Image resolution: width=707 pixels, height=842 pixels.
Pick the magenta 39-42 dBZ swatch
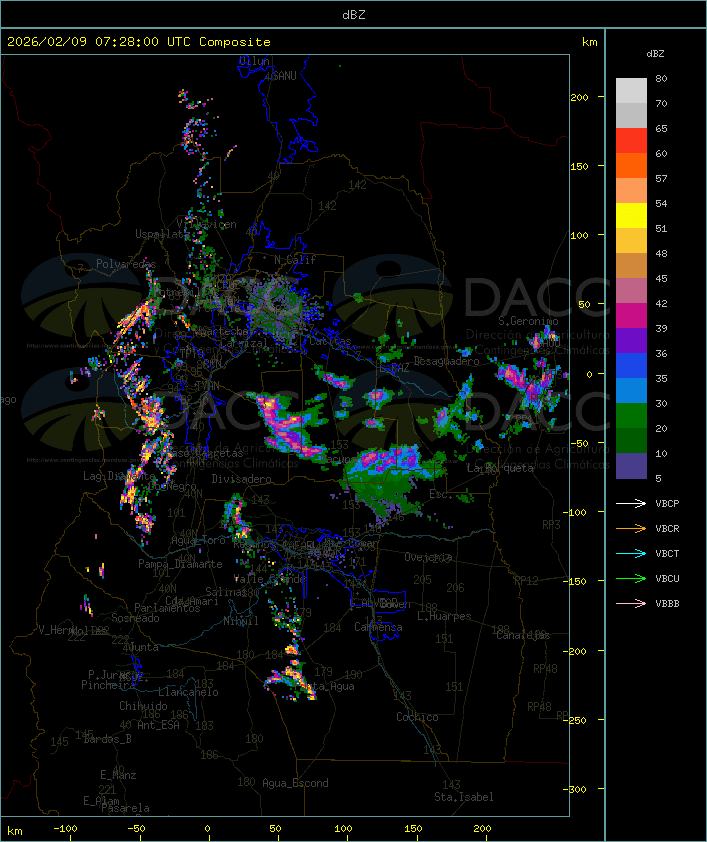click(x=631, y=316)
